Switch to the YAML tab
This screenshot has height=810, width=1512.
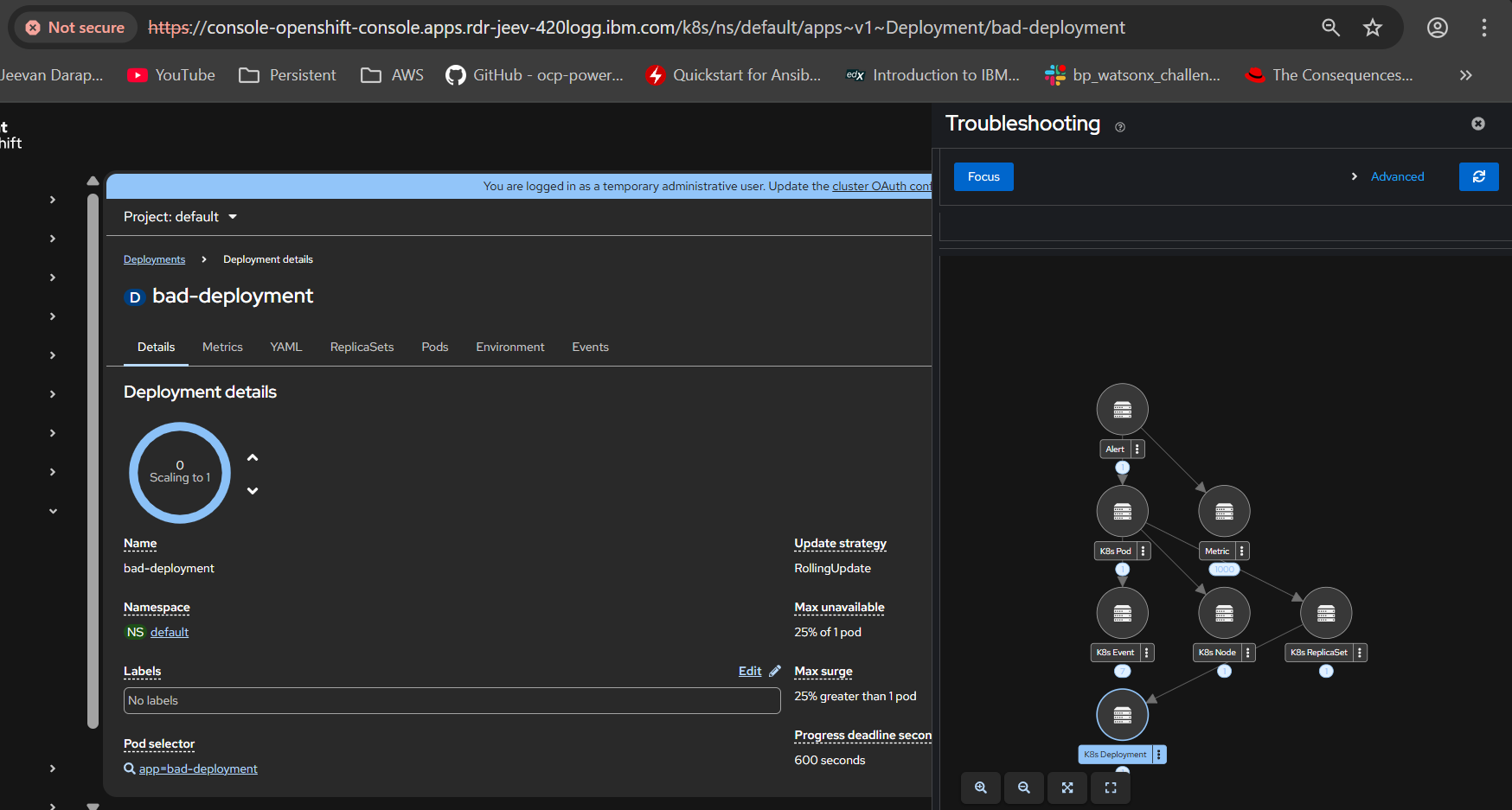pos(285,347)
